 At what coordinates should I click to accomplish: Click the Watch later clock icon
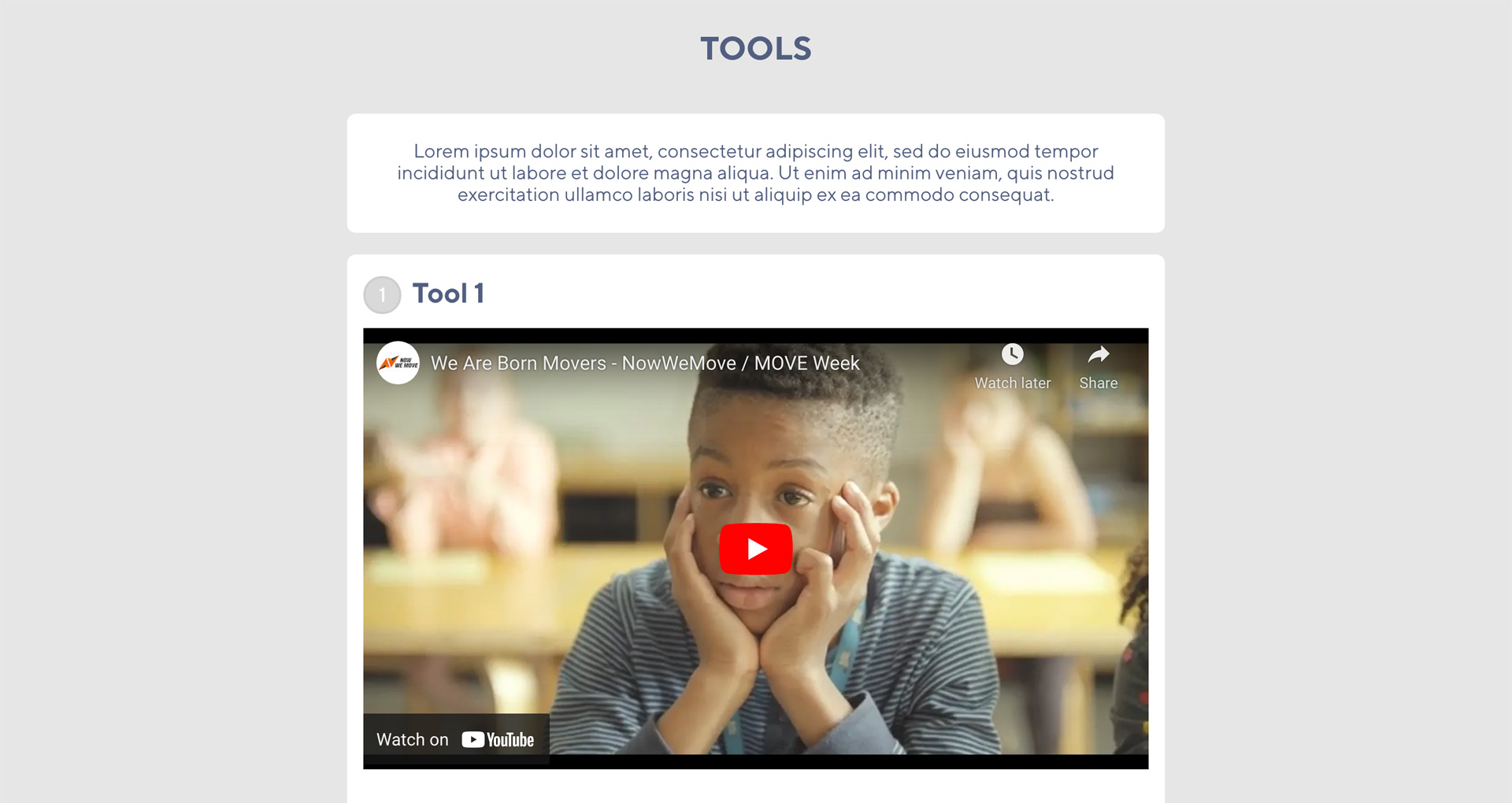click(1012, 354)
